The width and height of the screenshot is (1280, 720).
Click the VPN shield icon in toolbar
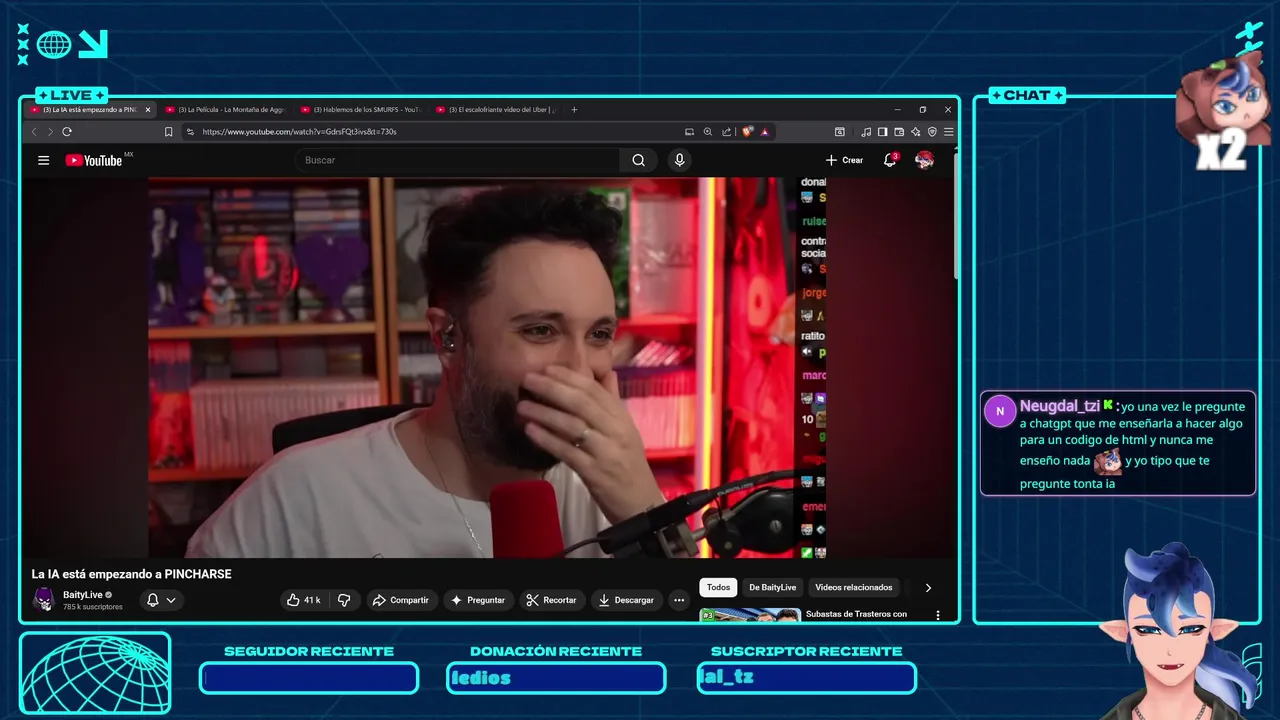pos(932,131)
